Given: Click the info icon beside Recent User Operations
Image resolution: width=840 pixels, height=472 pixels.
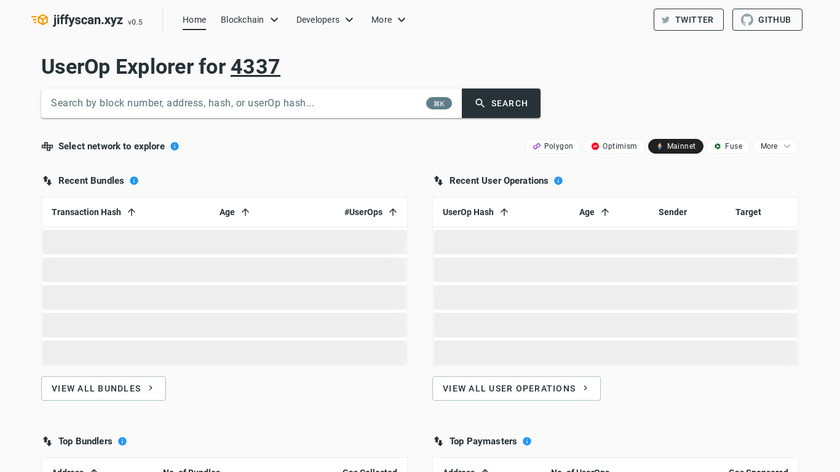Looking at the screenshot, I should (558, 181).
